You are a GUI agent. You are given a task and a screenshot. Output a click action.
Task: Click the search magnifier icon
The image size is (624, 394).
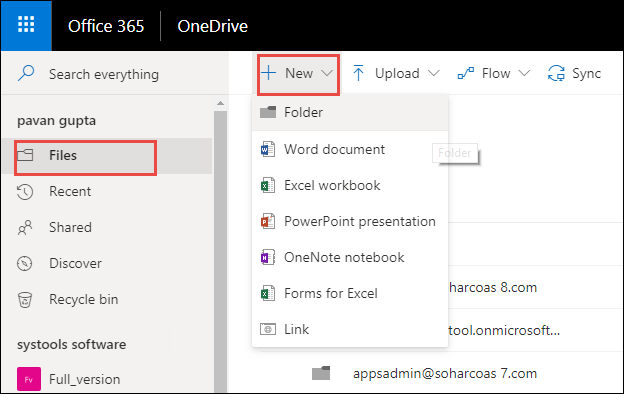[x=26, y=73]
